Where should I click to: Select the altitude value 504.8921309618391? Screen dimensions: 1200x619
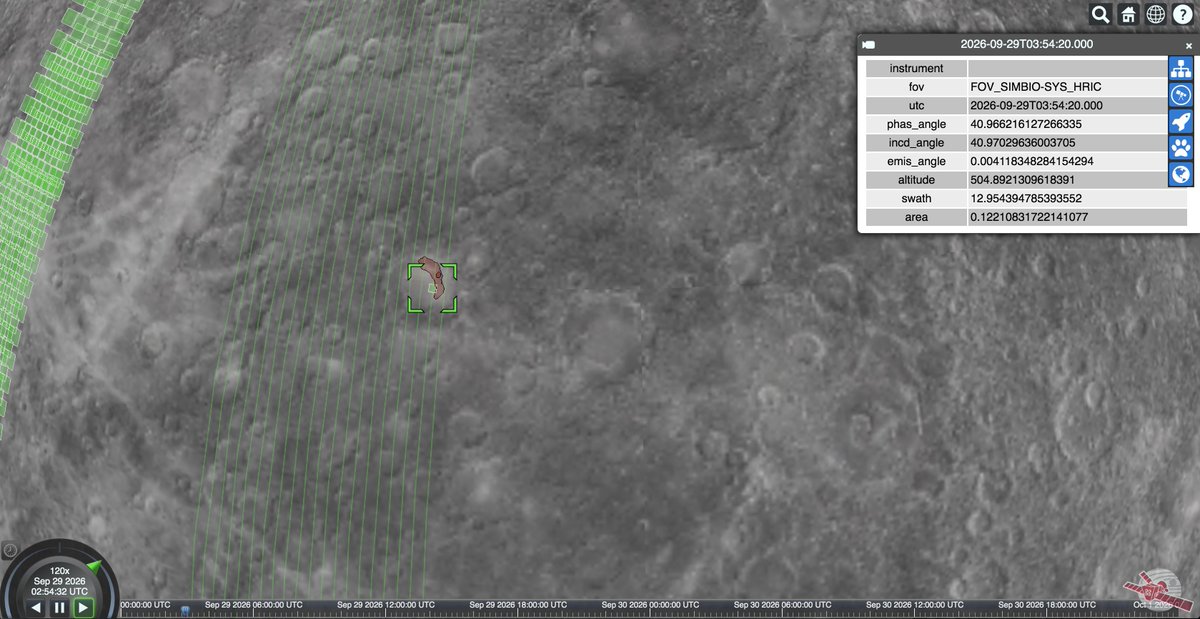pos(1077,180)
